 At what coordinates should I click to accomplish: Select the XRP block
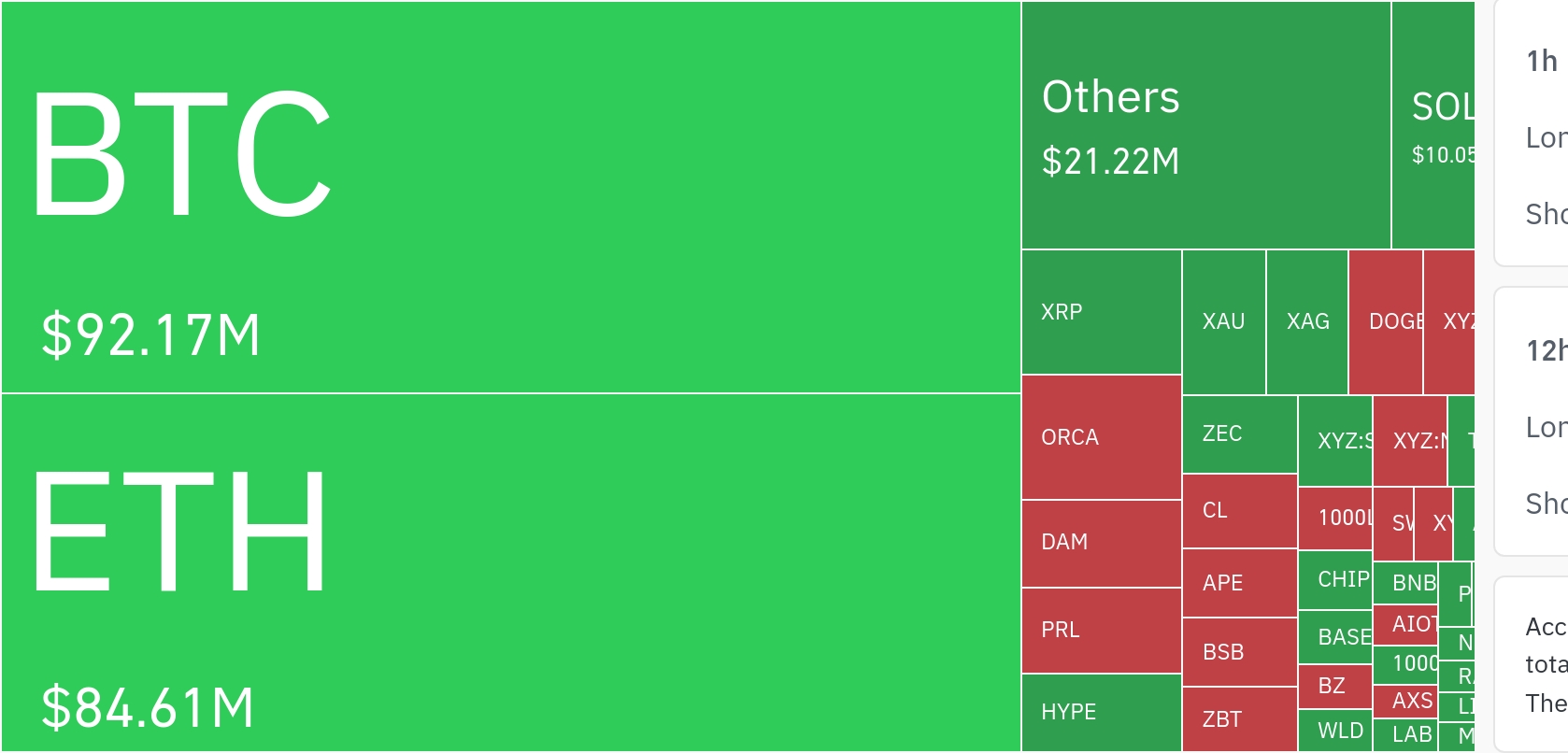tap(1101, 312)
